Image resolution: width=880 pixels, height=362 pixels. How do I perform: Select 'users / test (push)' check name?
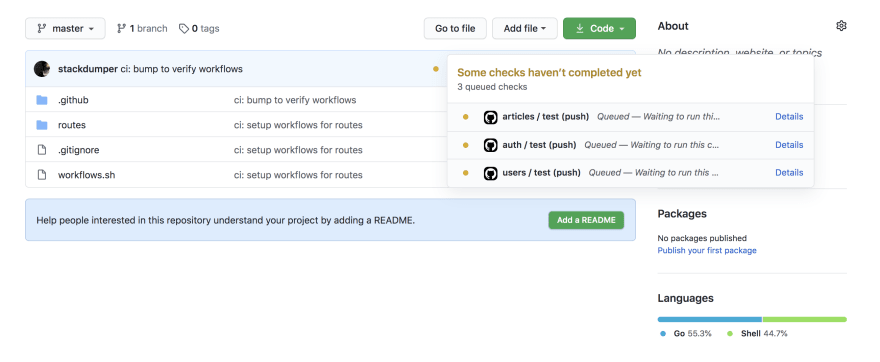[x=542, y=173]
